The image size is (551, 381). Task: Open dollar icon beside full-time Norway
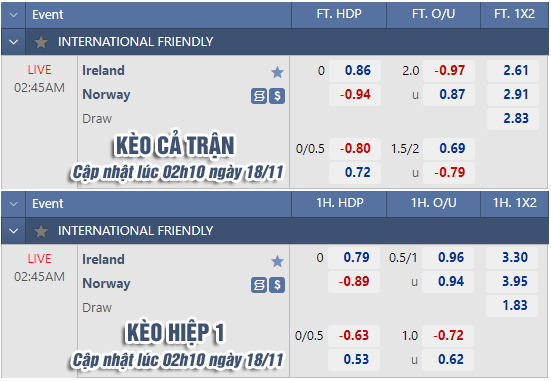[x=277, y=96]
